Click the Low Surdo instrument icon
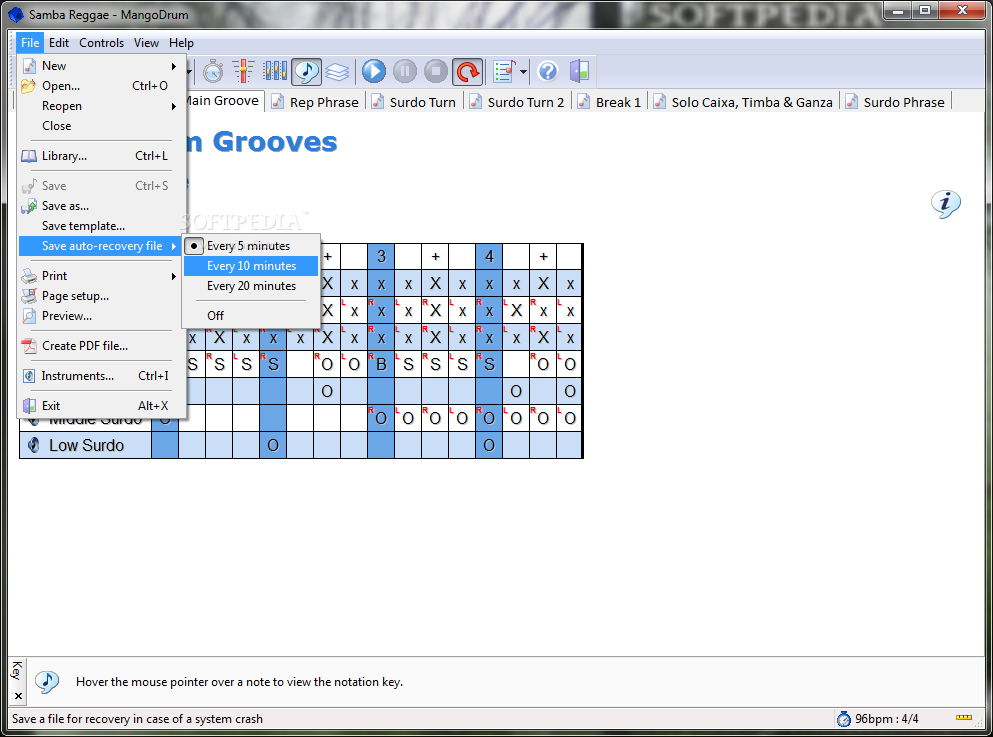This screenshot has width=993, height=737. click(34, 445)
